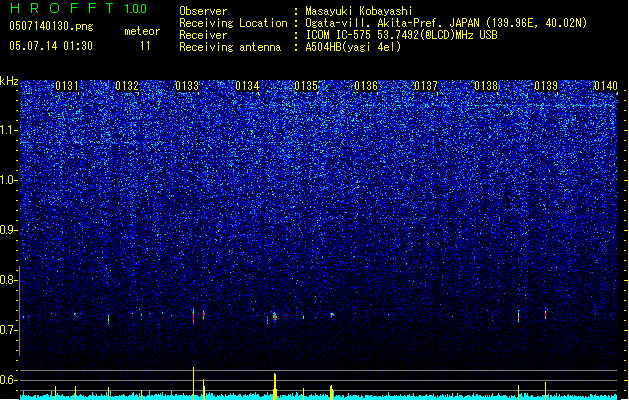
Task: Click antenna text A504HB(yagi 4el)
Action: [353, 47]
